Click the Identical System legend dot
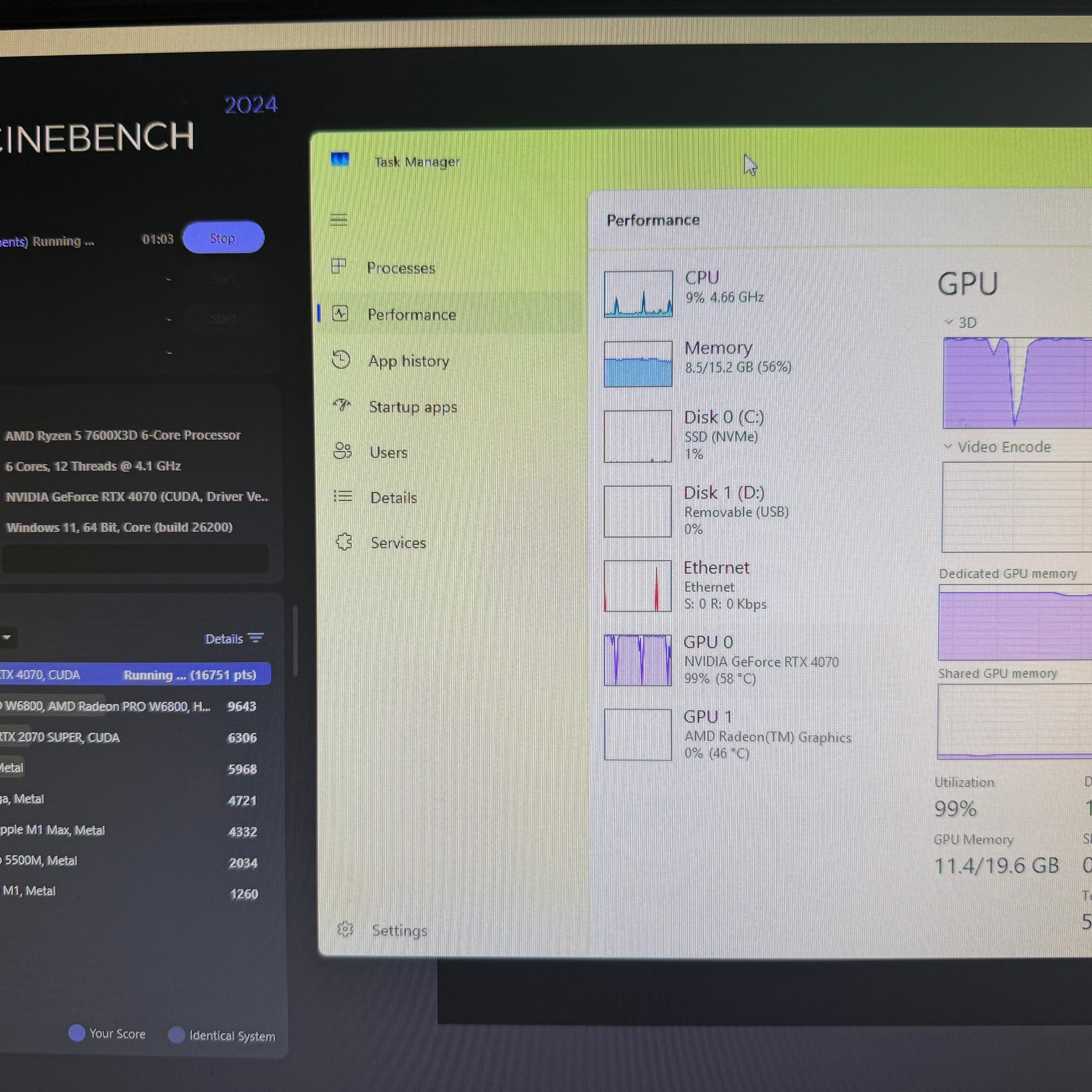 176,1034
